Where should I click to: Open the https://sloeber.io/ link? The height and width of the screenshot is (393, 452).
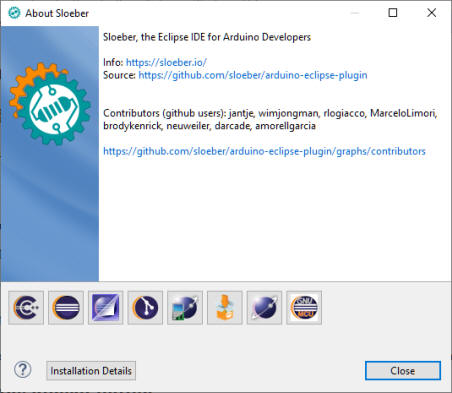click(166, 62)
